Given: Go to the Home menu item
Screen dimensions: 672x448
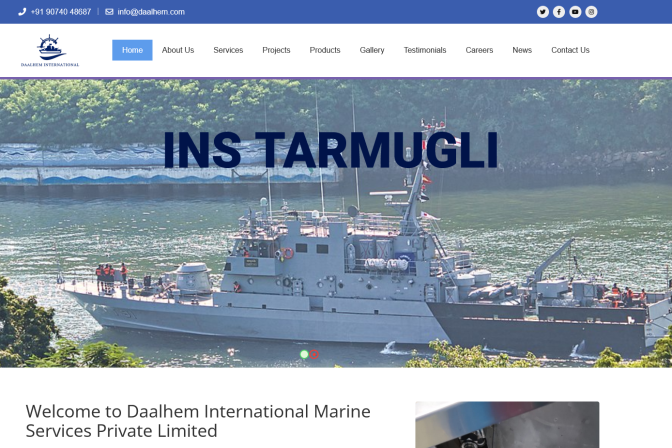Looking at the screenshot, I should click(132, 50).
